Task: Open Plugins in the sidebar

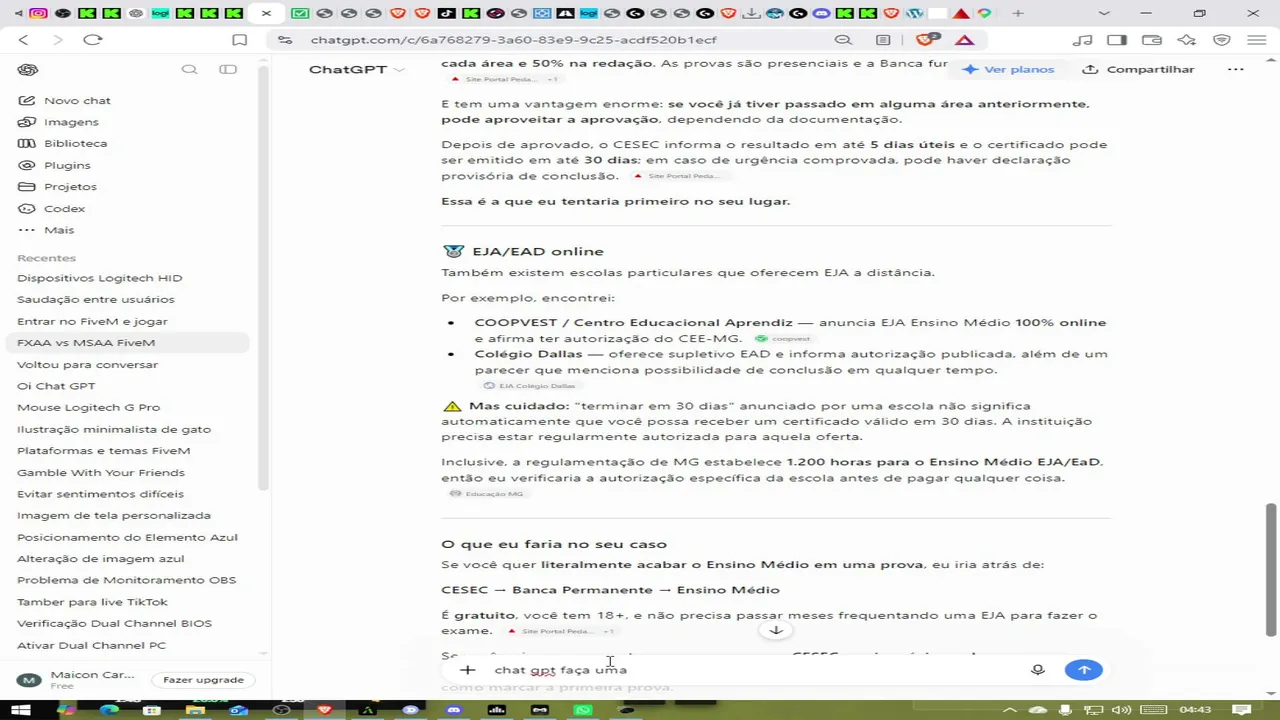Action: tap(54, 166)
